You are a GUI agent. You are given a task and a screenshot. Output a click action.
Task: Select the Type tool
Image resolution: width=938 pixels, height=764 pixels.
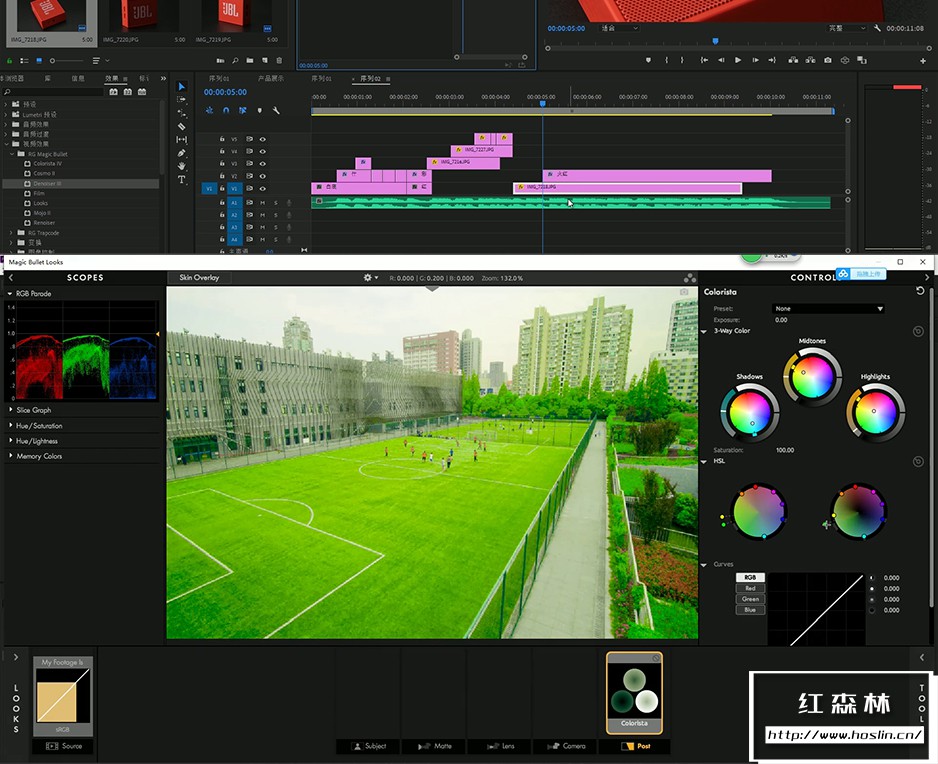coord(181,180)
